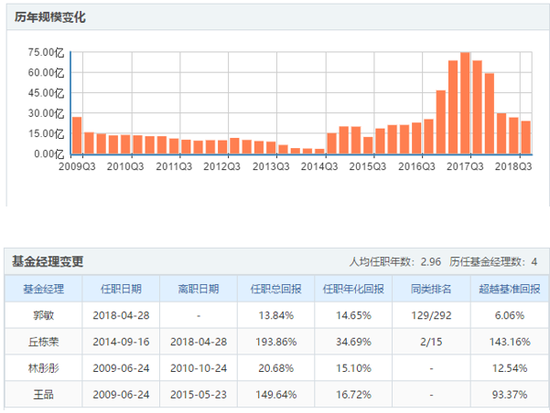Click the 基金经理变更 section title
The width and height of the screenshot is (550, 413).
[48, 261]
